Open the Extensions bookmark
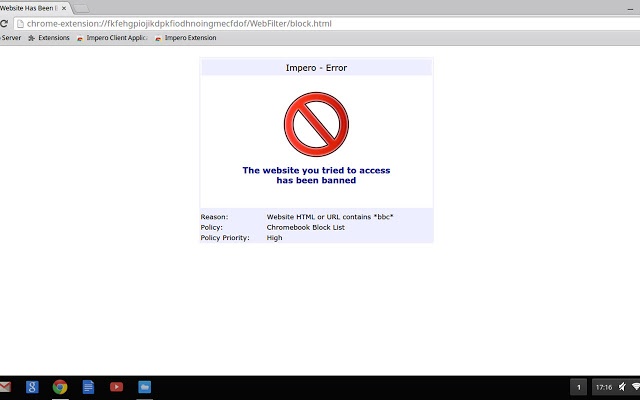640x400 pixels. (49, 38)
